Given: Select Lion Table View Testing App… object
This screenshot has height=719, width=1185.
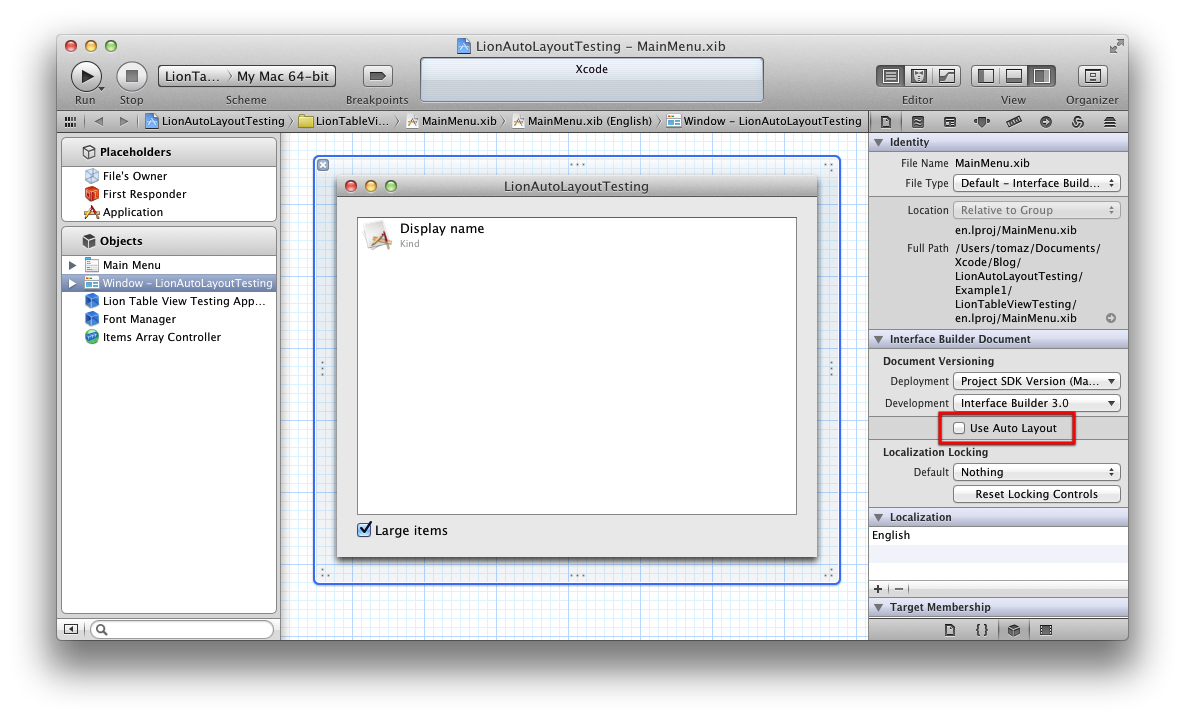Looking at the screenshot, I should pos(169,301).
